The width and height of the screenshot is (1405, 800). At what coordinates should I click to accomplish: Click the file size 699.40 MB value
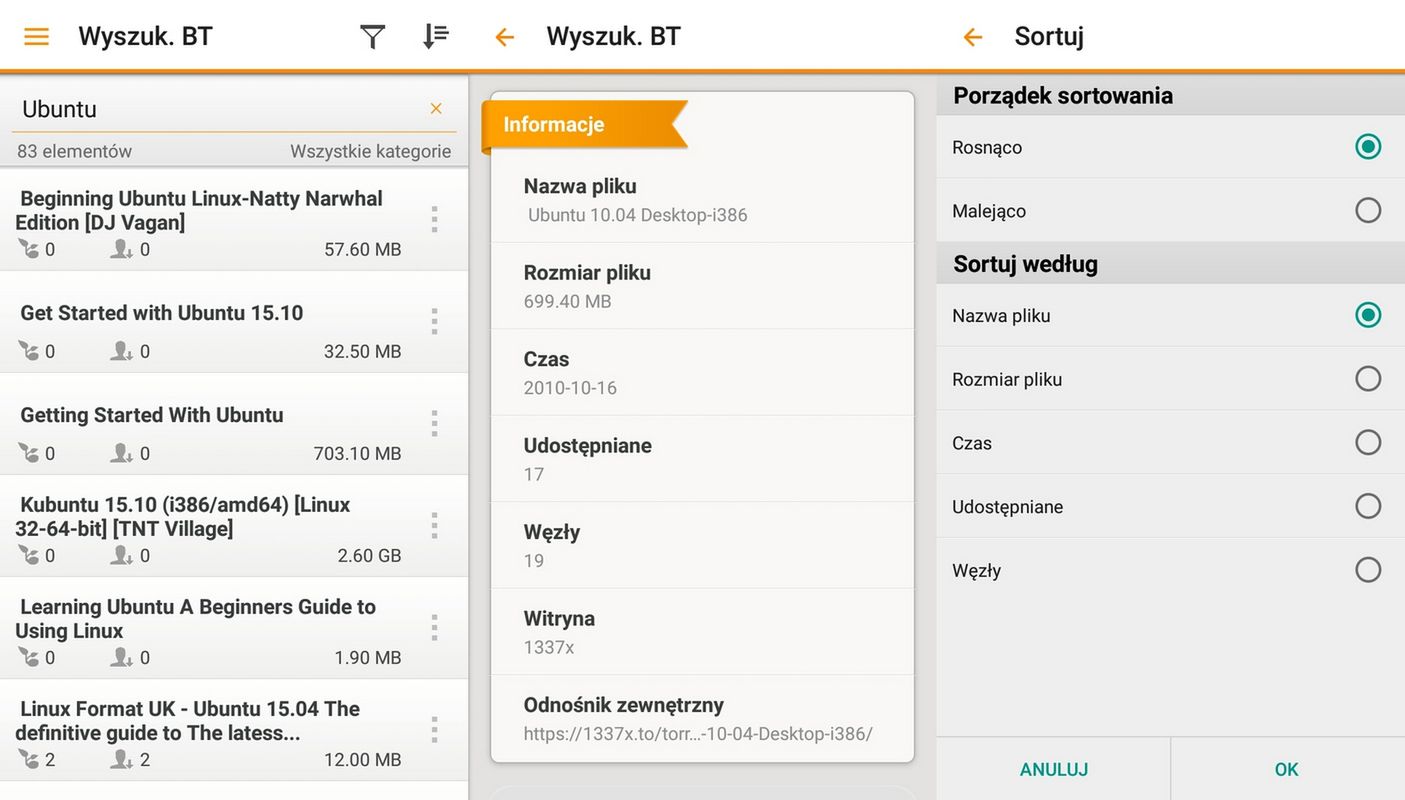point(567,301)
